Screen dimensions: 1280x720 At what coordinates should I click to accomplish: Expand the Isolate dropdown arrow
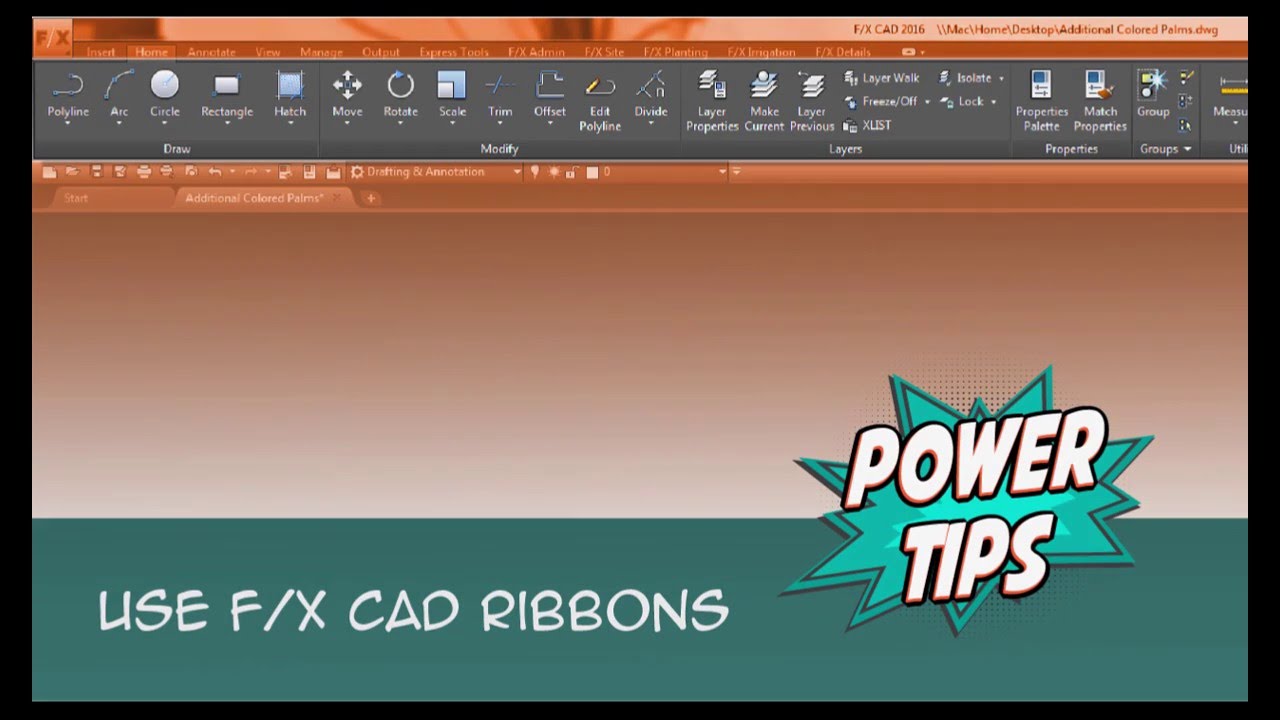click(1001, 78)
